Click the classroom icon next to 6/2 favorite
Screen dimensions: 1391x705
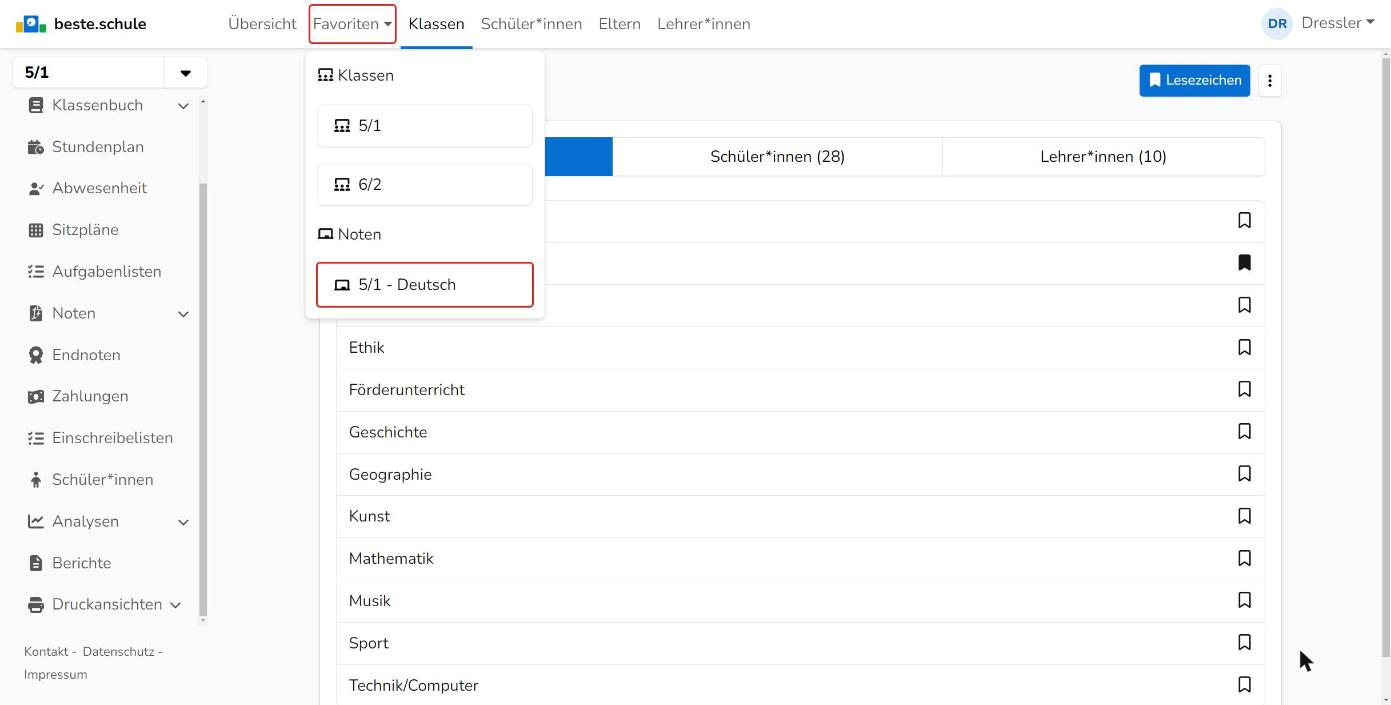pyautogui.click(x=342, y=185)
